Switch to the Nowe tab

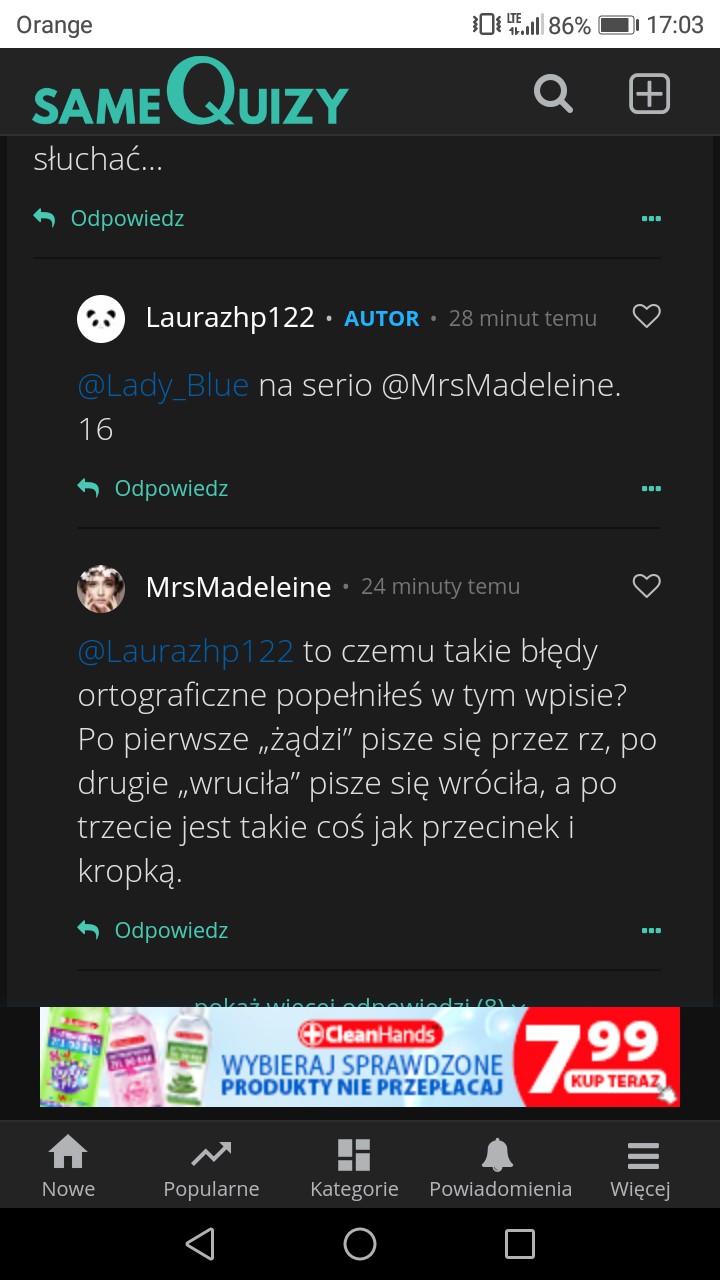coord(68,1166)
